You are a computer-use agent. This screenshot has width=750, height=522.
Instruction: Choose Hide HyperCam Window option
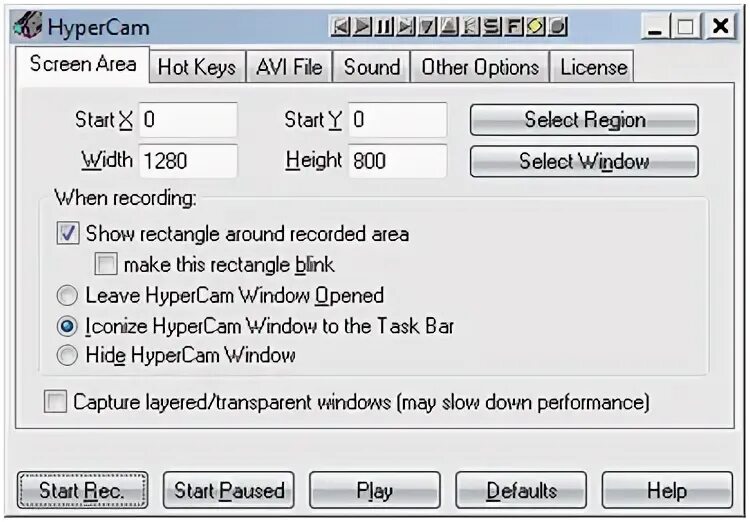[67, 355]
